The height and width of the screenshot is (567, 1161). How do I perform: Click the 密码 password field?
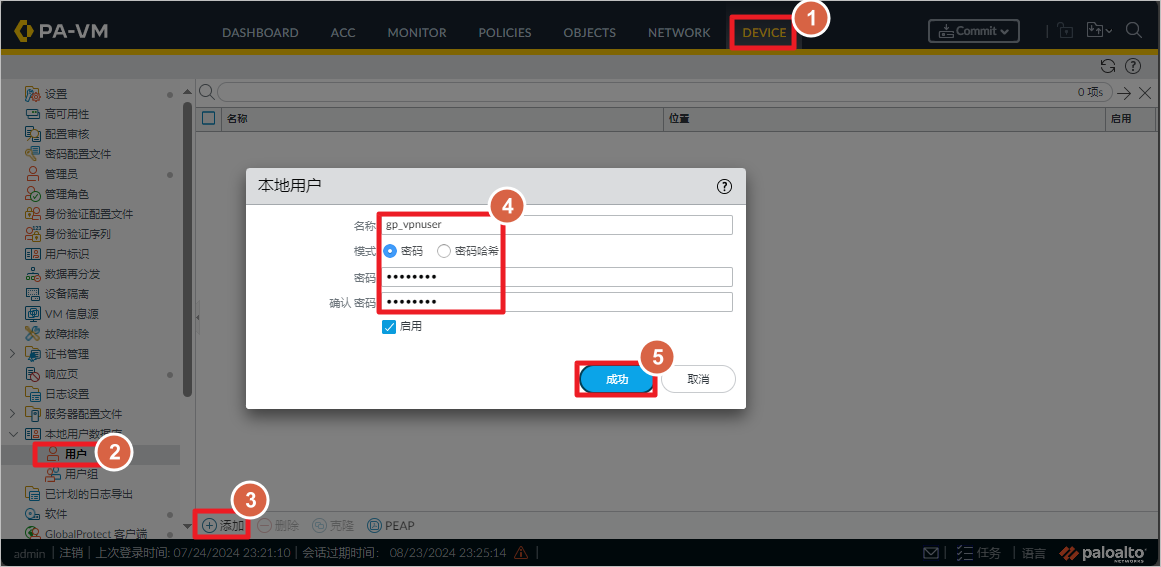557,277
